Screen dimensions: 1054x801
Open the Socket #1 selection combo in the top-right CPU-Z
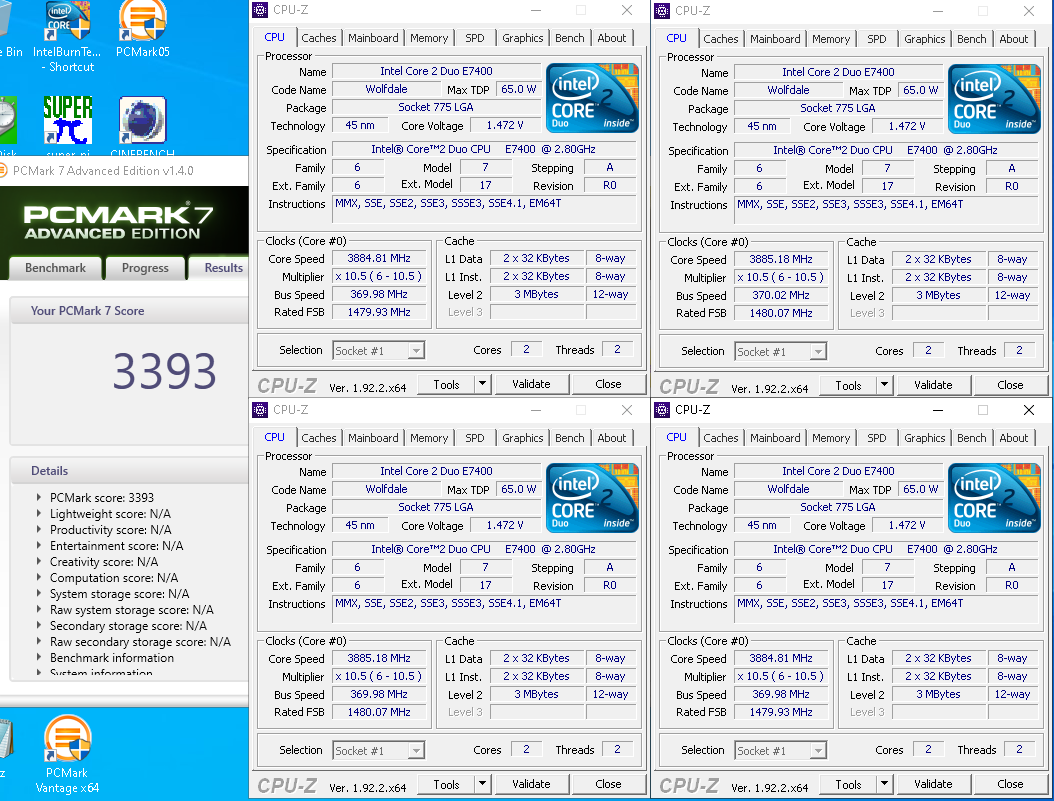click(780, 351)
